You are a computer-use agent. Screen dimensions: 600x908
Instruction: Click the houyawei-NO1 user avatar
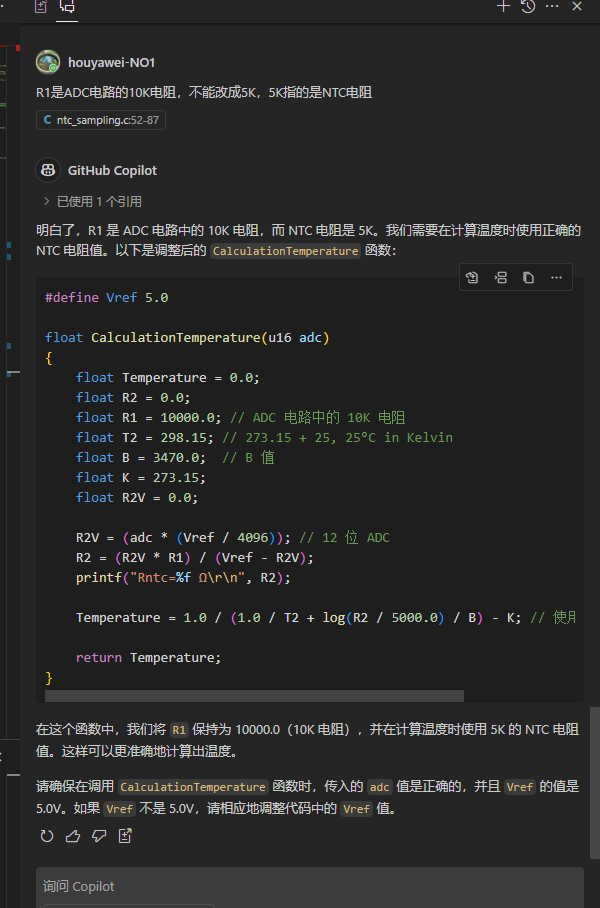pos(48,62)
